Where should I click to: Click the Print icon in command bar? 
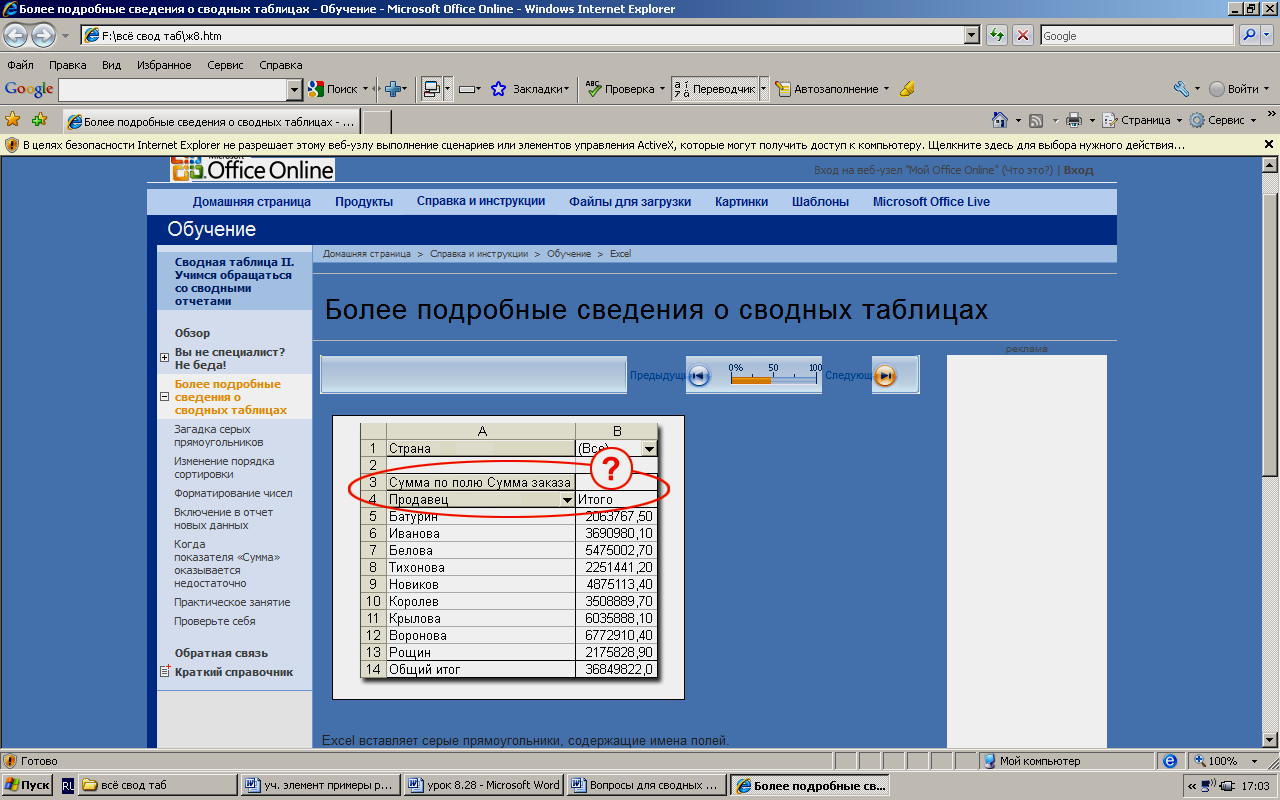click(1074, 120)
